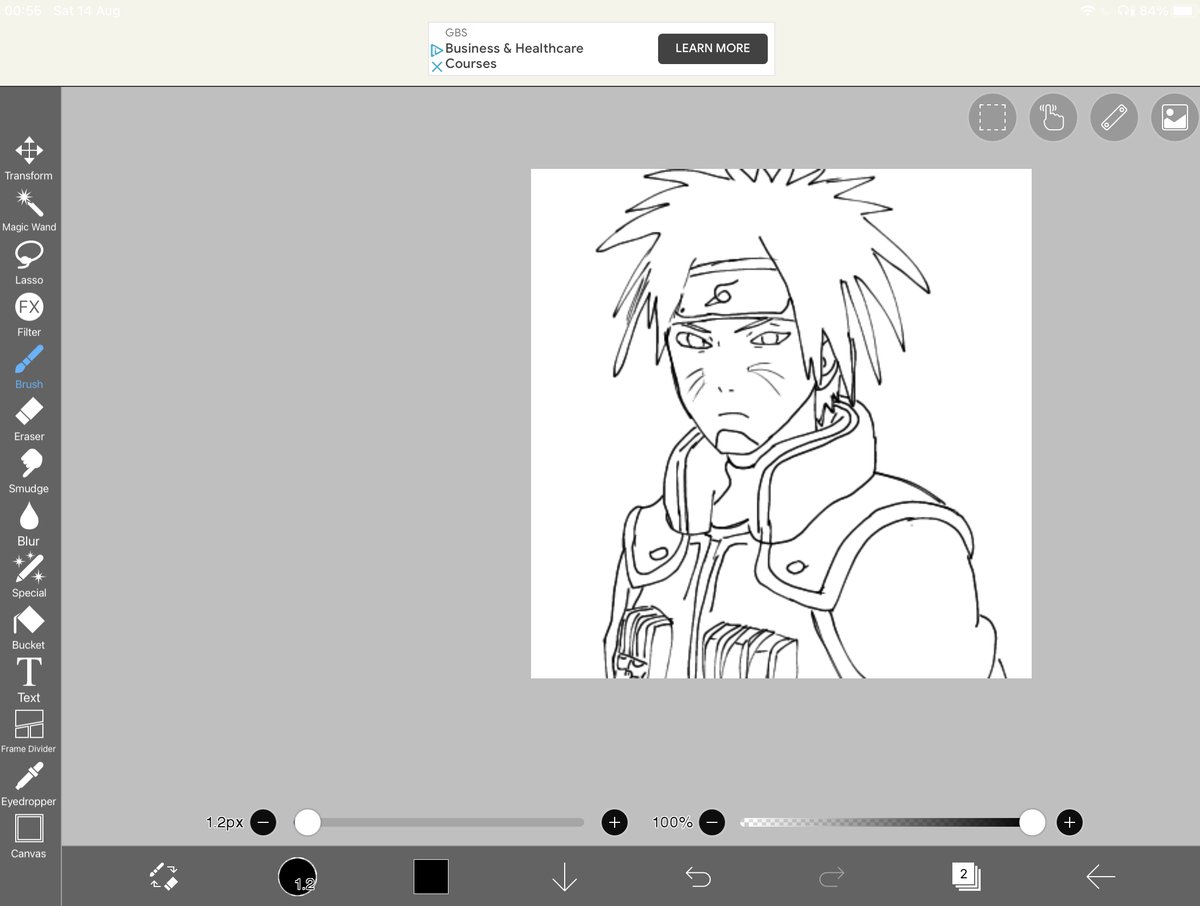Tap LEARN MORE on the GBS ad
Viewport: 1200px width, 906px height.
712,48
